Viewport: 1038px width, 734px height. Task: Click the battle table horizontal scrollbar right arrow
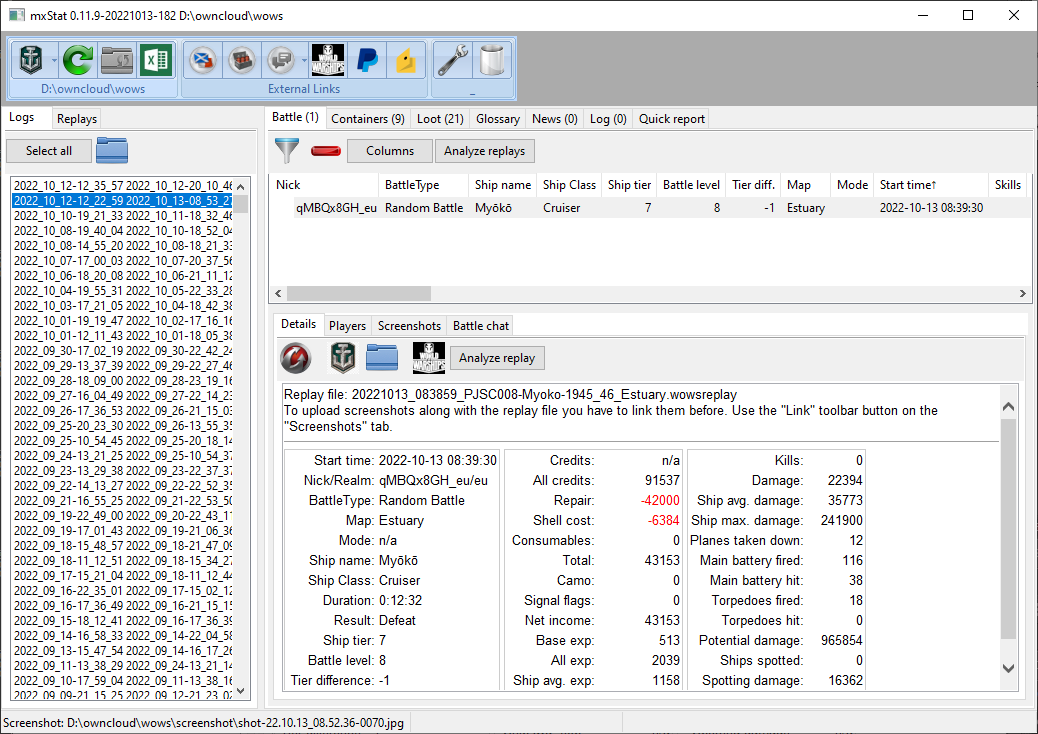coord(1023,293)
